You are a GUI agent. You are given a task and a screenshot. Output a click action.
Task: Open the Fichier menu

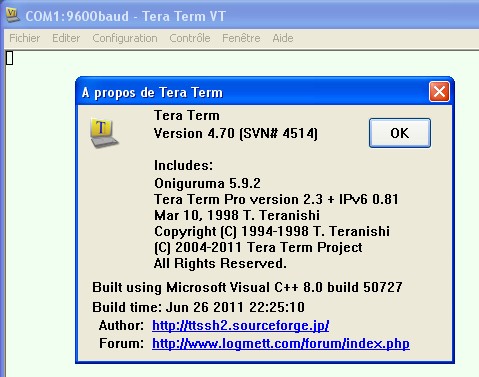(x=25, y=38)
